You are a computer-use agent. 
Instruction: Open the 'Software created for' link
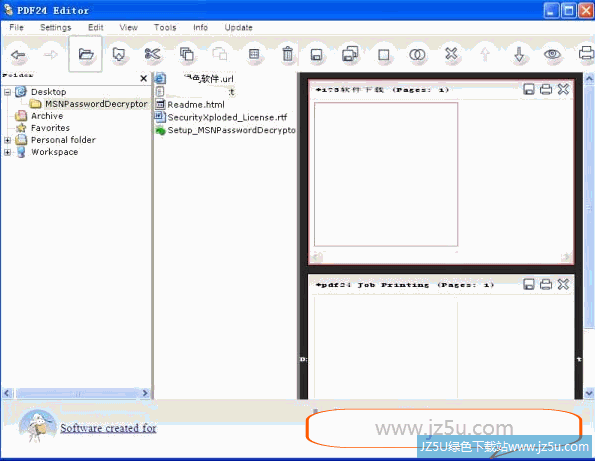(108, 428)
